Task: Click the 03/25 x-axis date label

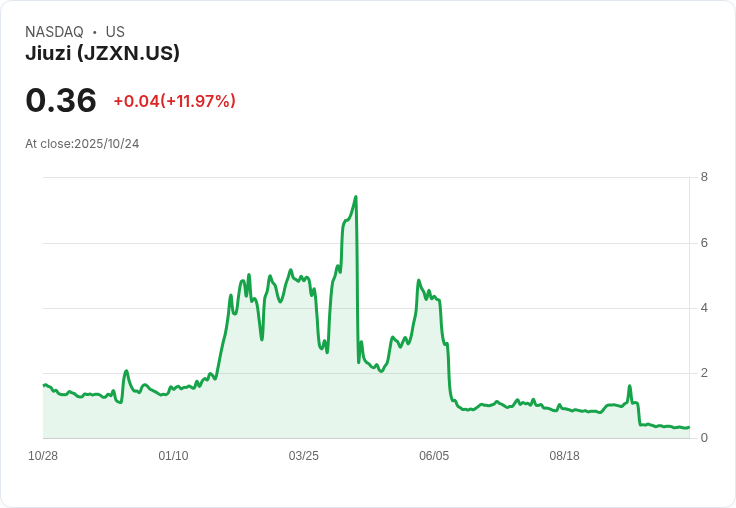Action: tap(304, 456)
